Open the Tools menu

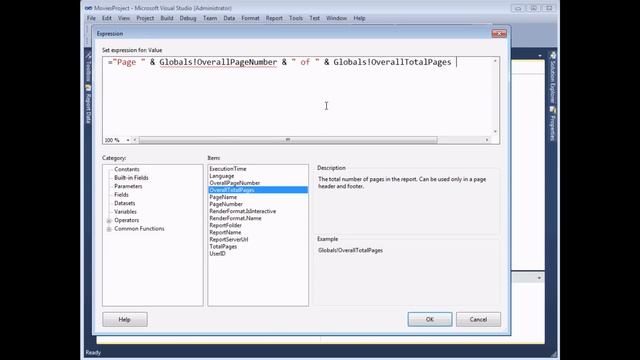tap(296, 18)
